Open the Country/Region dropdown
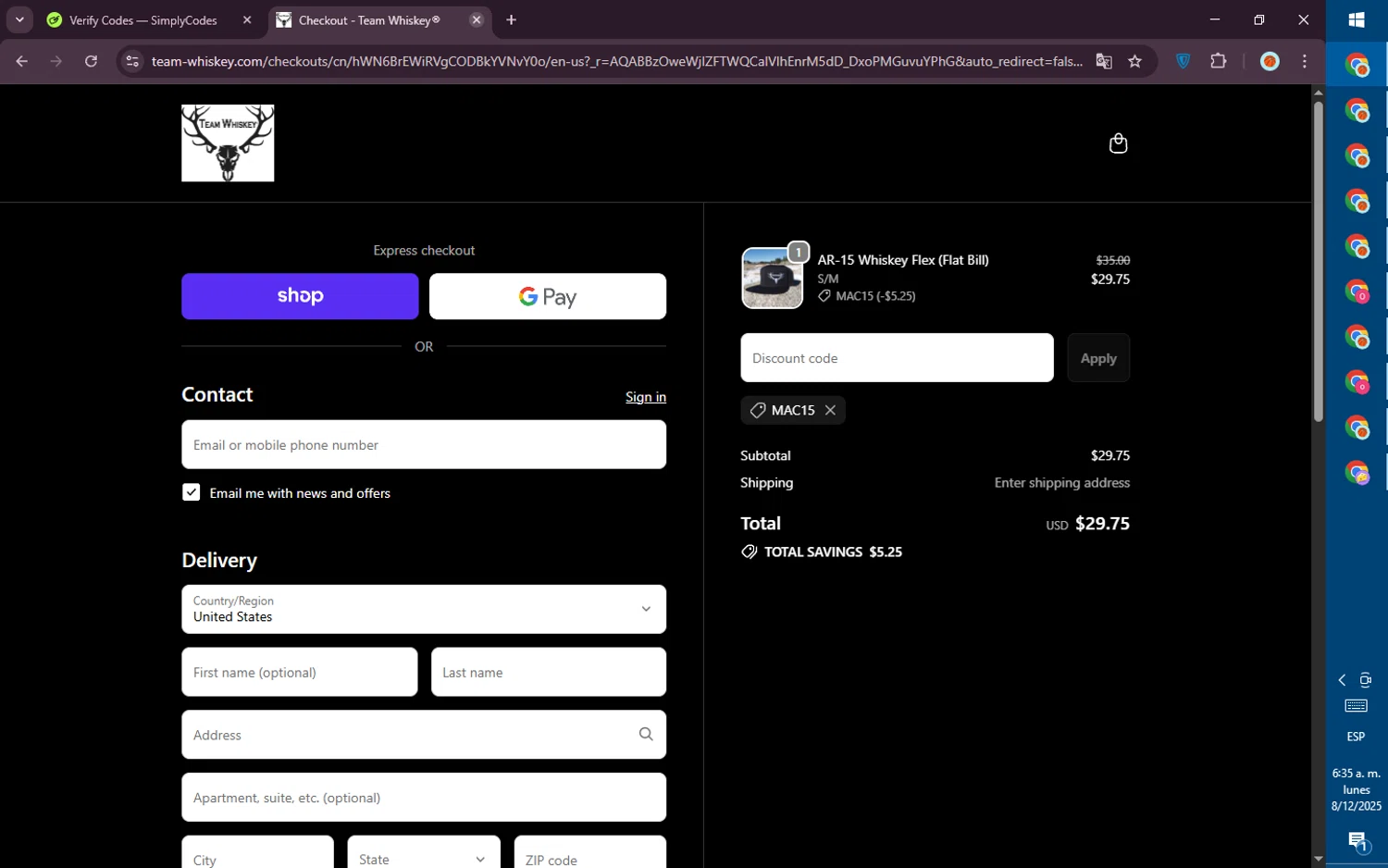The image size is (1388, 868). point(424,609)
